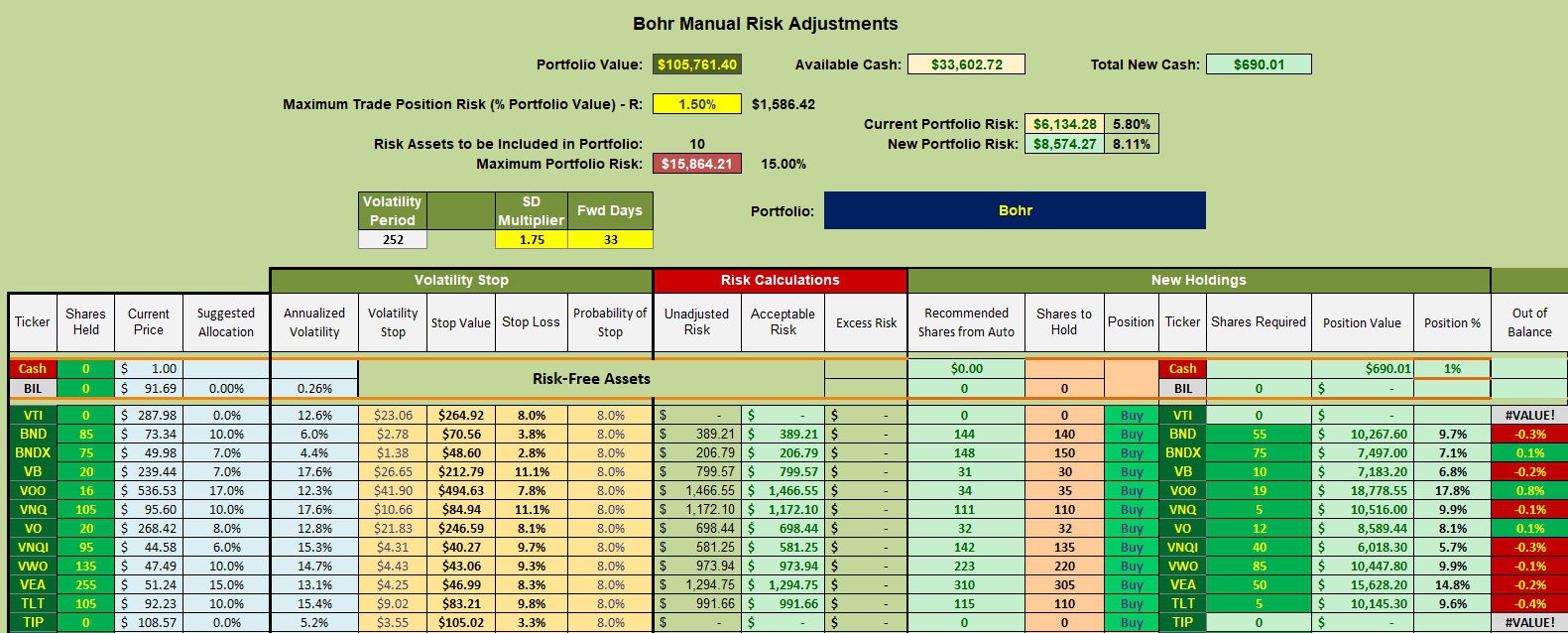The height and width of the screenshot is (633, 1568).
Task: Click the #VALUE! error in VTI row
Action: [x=1529, y=416]
